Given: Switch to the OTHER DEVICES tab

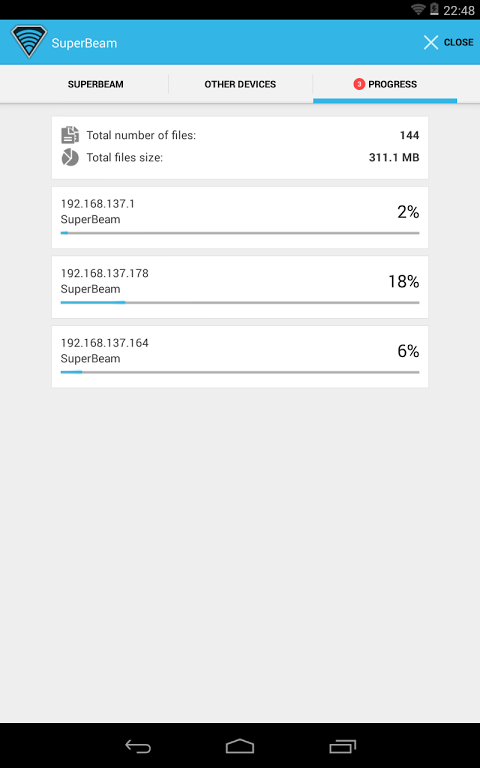Looking at the screenshot, I should [x=240, y=84].
